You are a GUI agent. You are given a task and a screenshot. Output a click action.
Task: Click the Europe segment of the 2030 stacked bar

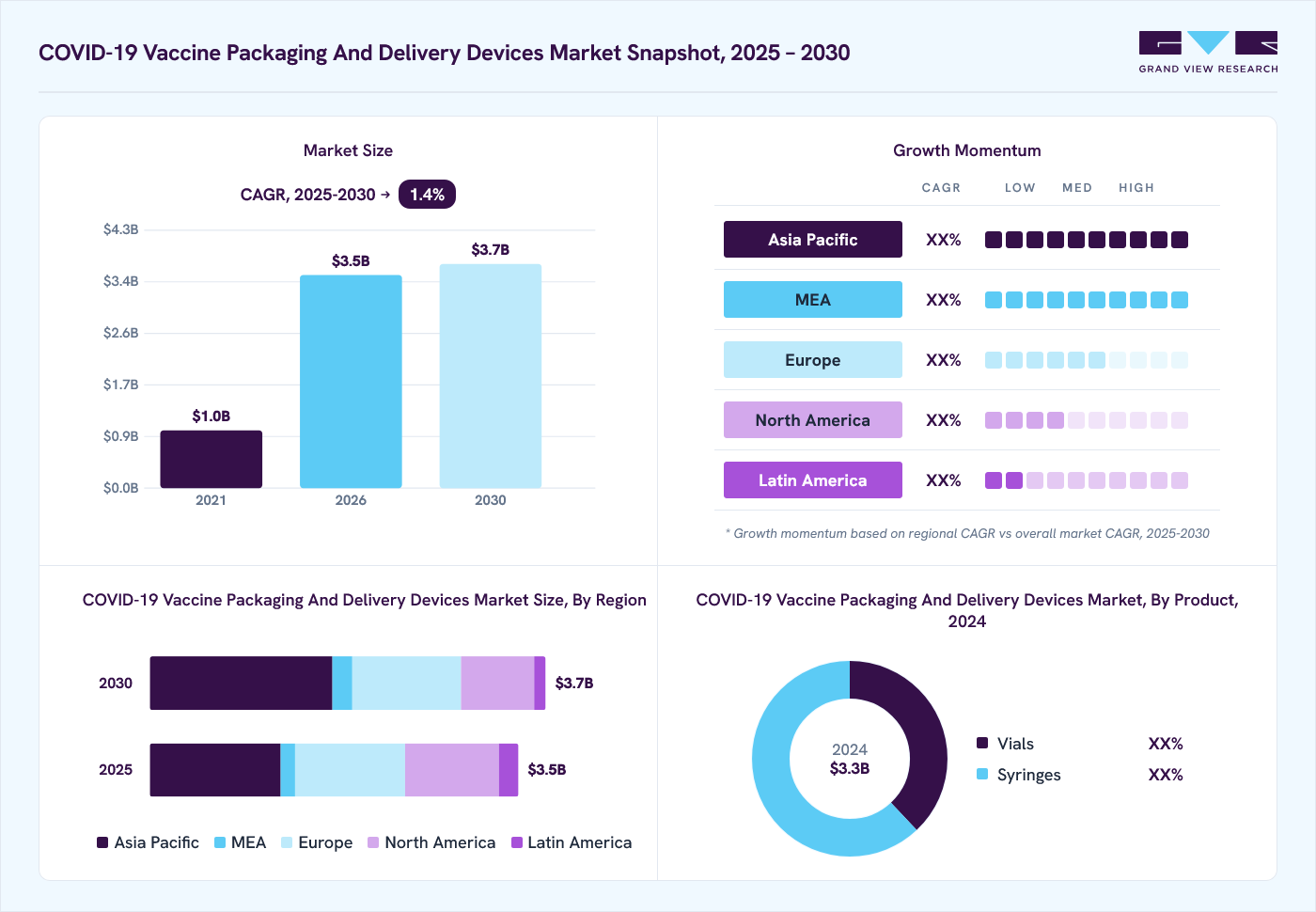407,684
